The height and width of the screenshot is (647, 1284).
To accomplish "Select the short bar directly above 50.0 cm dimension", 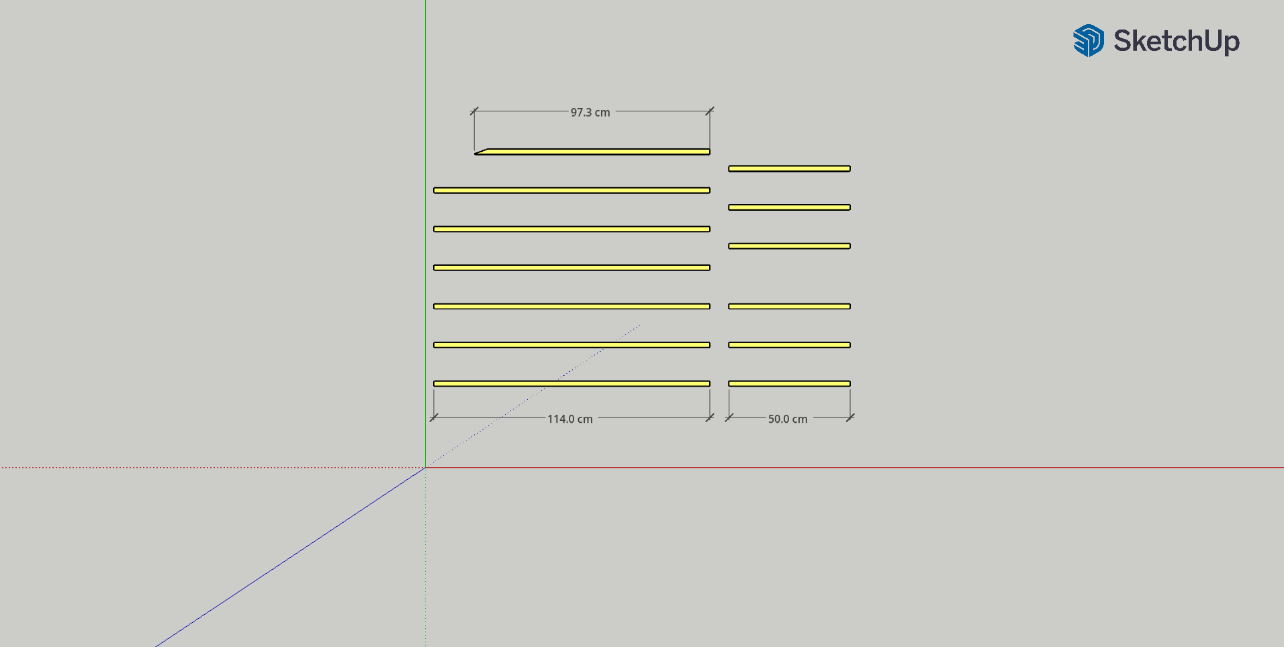I will pos(789,383).
